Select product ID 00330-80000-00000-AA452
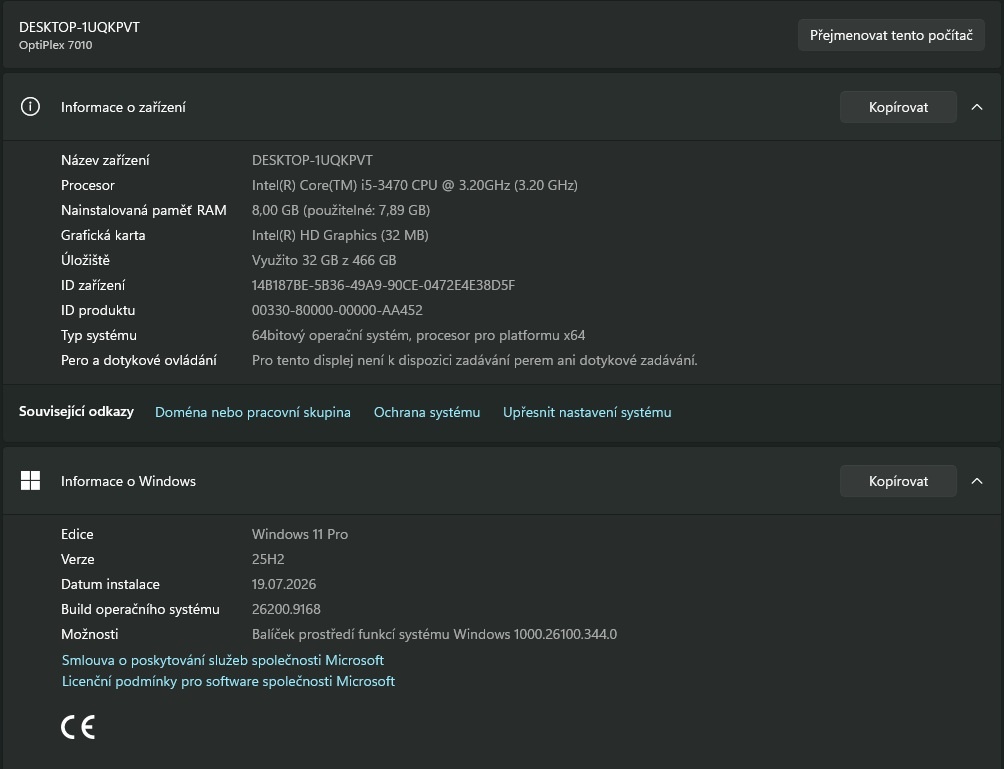This screenshot has width=1008, height=769. click(337, 311)
